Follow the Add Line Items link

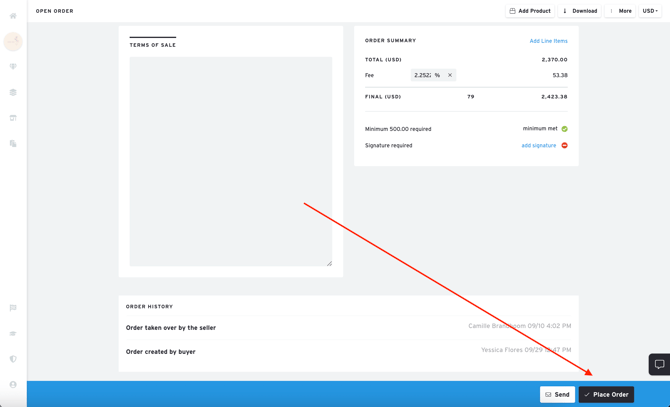(x=548, y=41)
